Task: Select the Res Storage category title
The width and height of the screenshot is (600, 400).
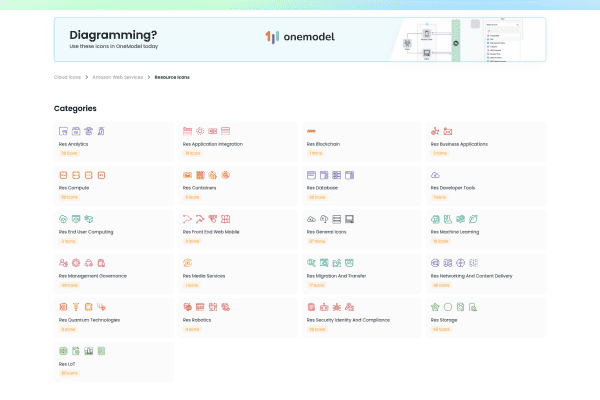Action: [x=444, y=320]
